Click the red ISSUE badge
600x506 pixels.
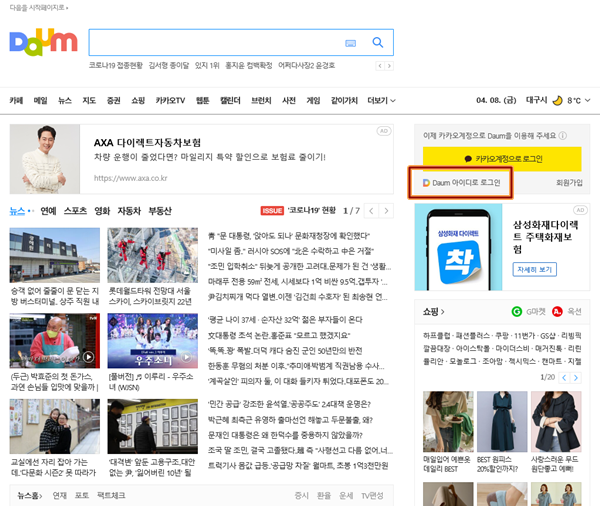point(272,211)
